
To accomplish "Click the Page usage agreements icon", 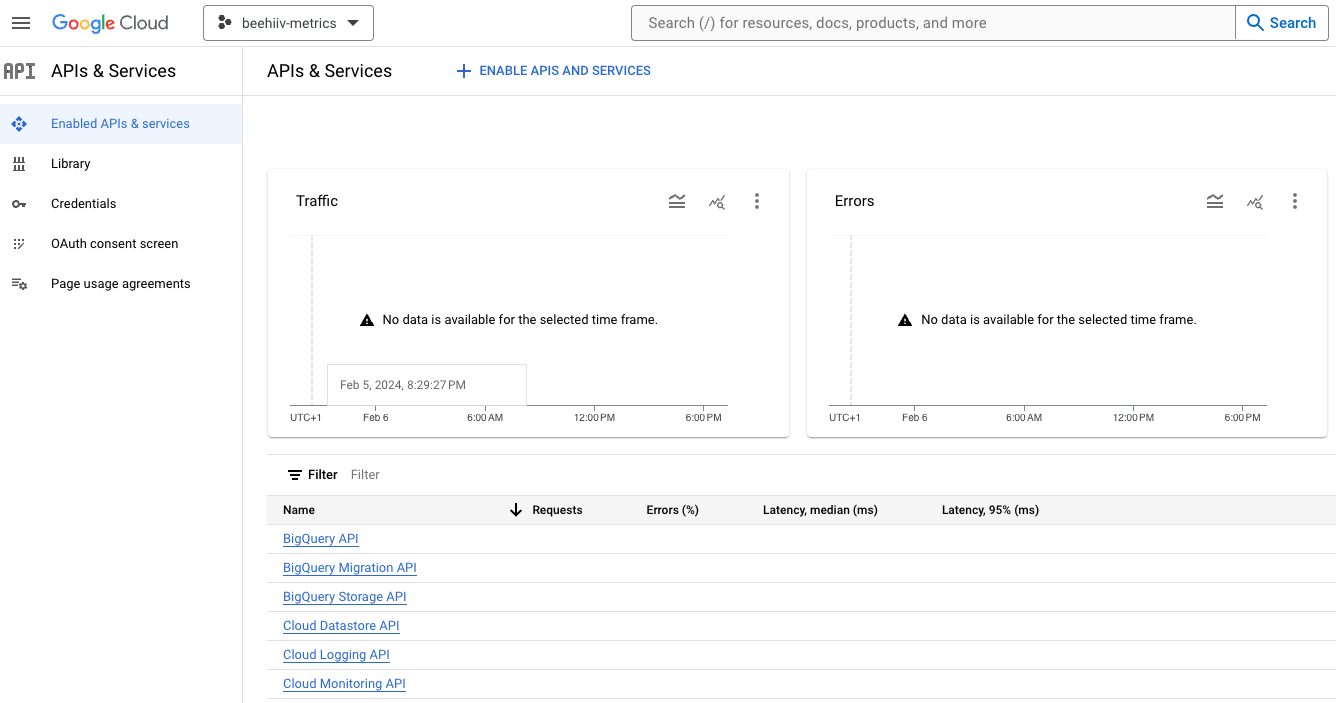I will (19, 284).
